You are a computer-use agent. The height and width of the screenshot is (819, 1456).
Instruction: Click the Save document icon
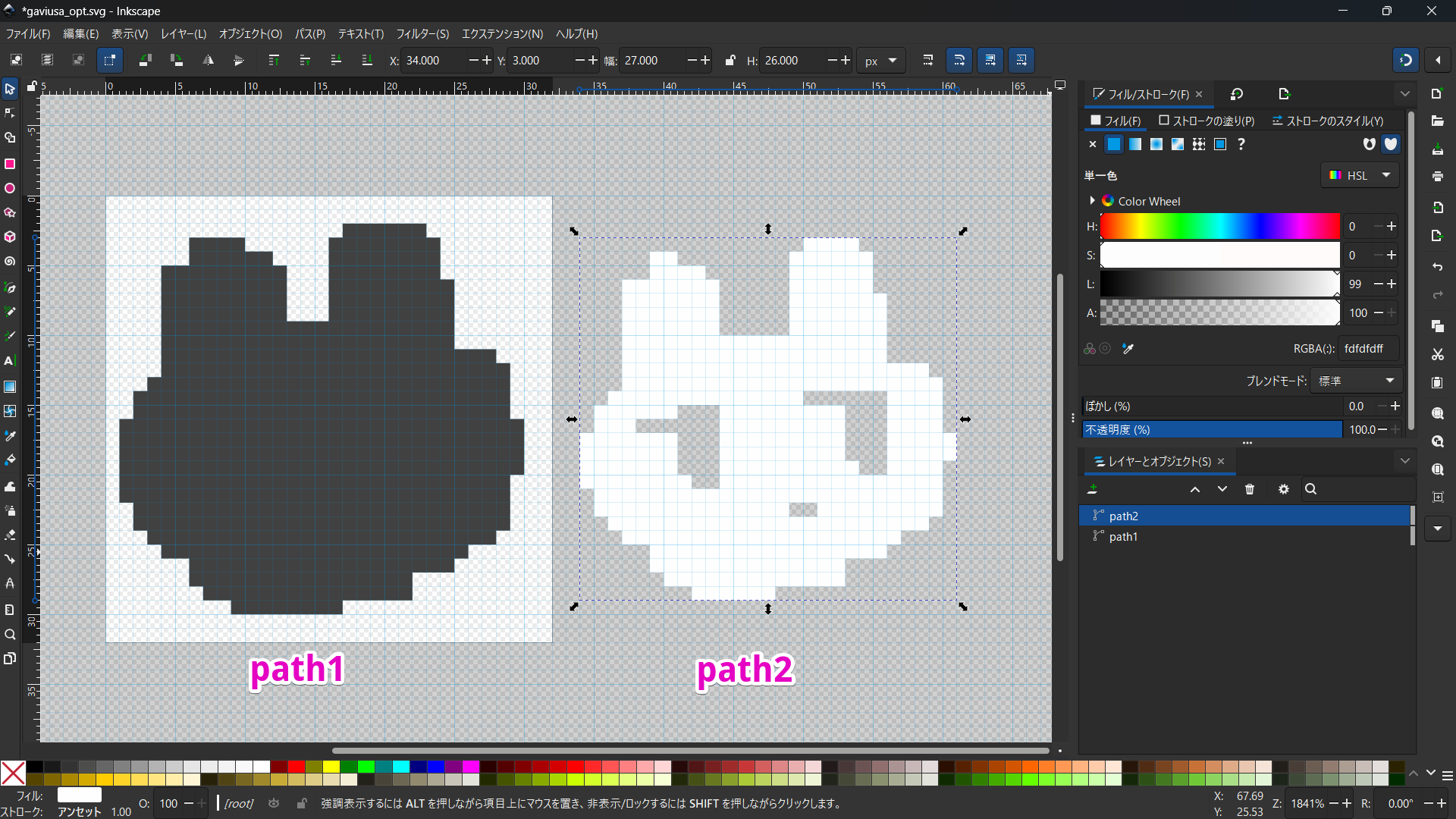click(1437, 150)
